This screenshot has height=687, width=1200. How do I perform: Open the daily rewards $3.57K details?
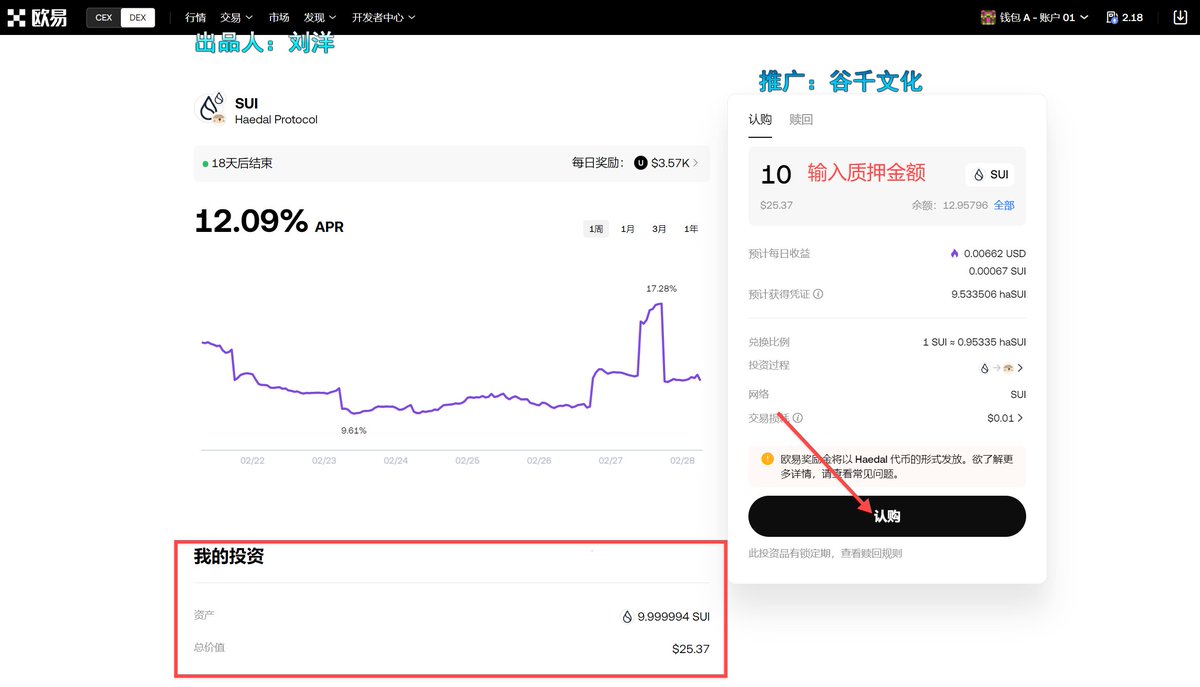pos(674,163)
